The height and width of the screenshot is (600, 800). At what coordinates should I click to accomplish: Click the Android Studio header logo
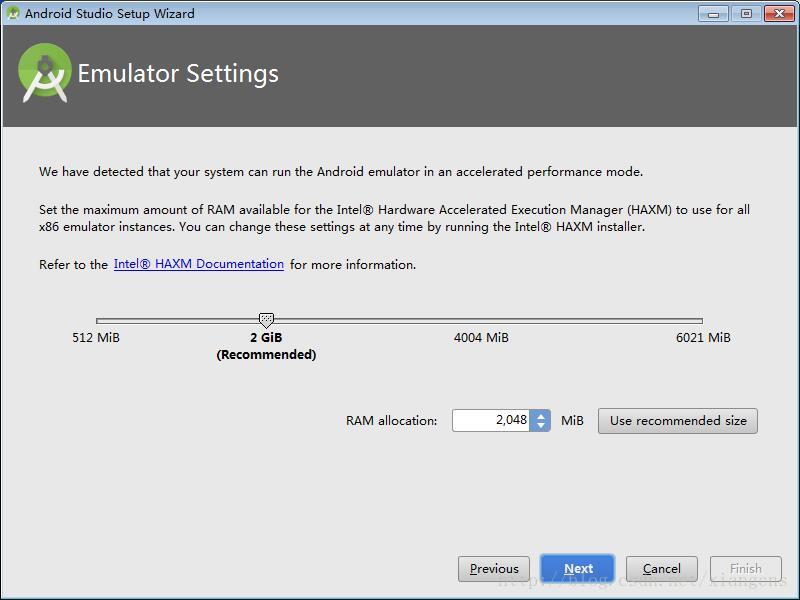pyautogui.click(x=45, y=72)
